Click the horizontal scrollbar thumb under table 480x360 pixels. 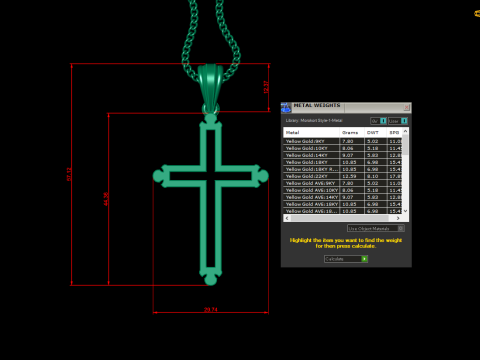tap(339, 218)
